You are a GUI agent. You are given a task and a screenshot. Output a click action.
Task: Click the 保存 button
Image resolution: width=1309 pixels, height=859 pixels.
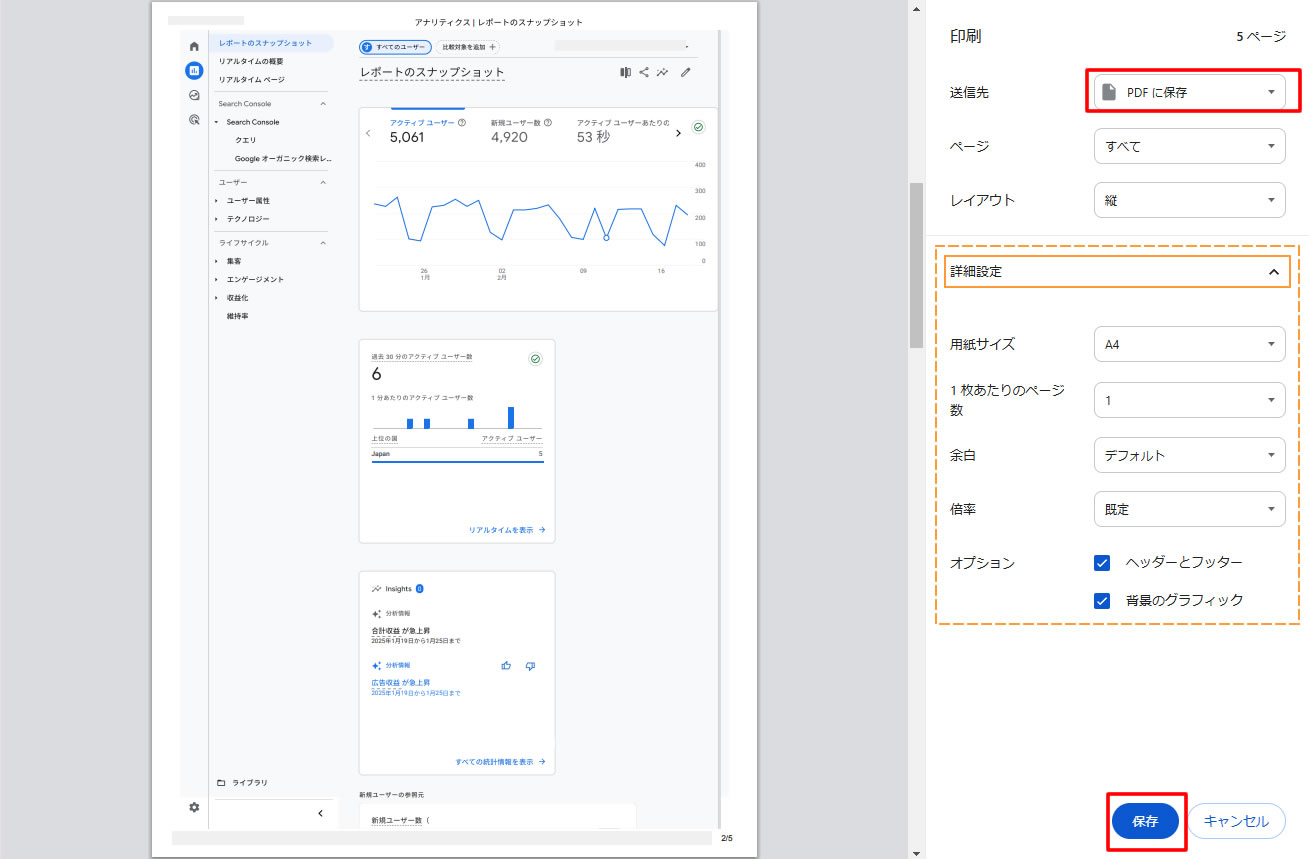(x=1145, y=821)
